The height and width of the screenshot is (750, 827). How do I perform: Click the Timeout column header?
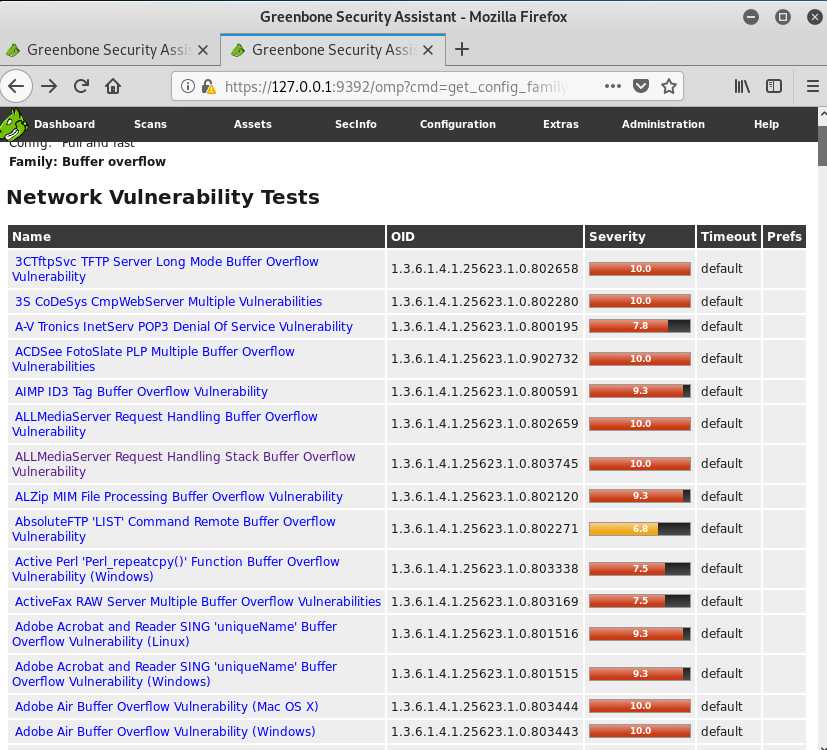click(729, 236)
